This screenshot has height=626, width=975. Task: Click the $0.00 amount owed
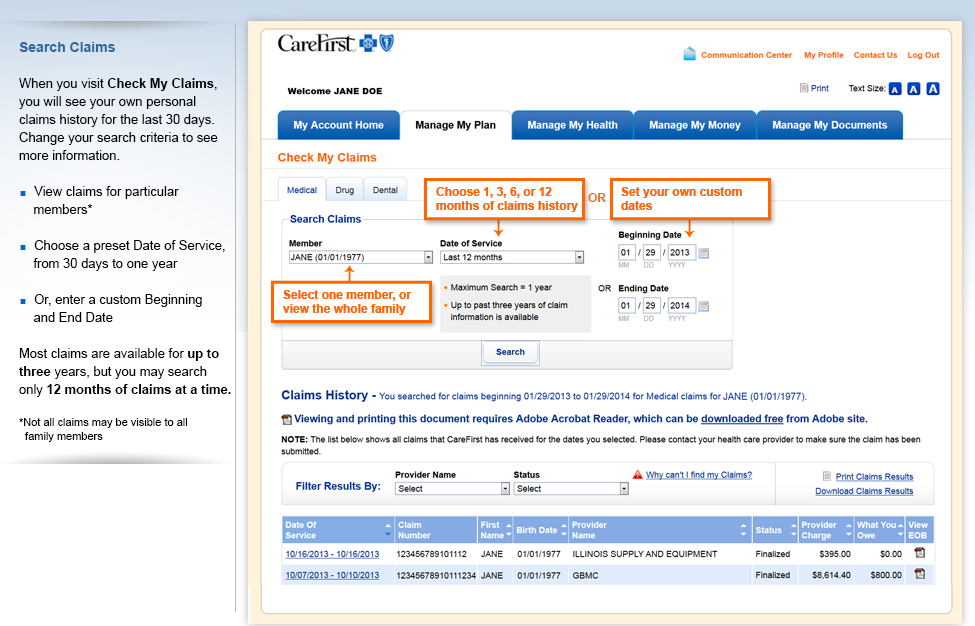point(890,554)
